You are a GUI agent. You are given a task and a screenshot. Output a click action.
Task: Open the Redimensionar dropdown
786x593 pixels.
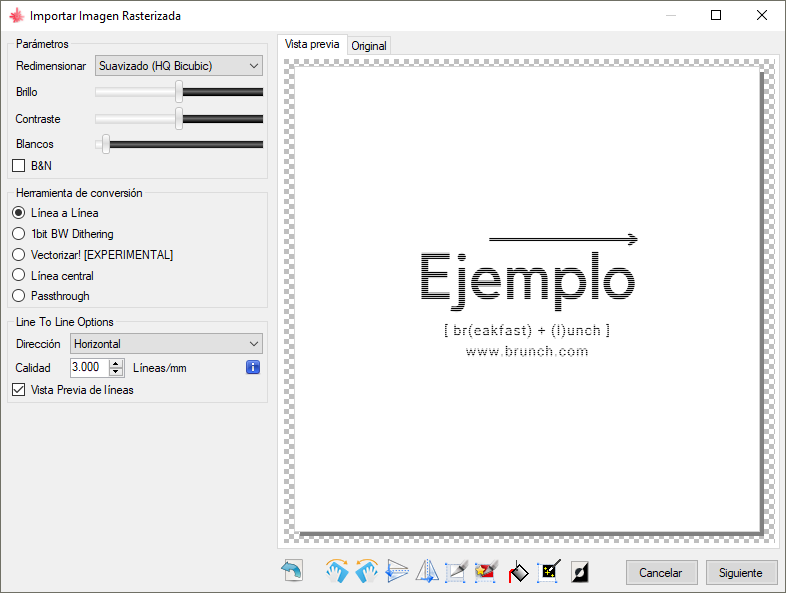(178, 66)
